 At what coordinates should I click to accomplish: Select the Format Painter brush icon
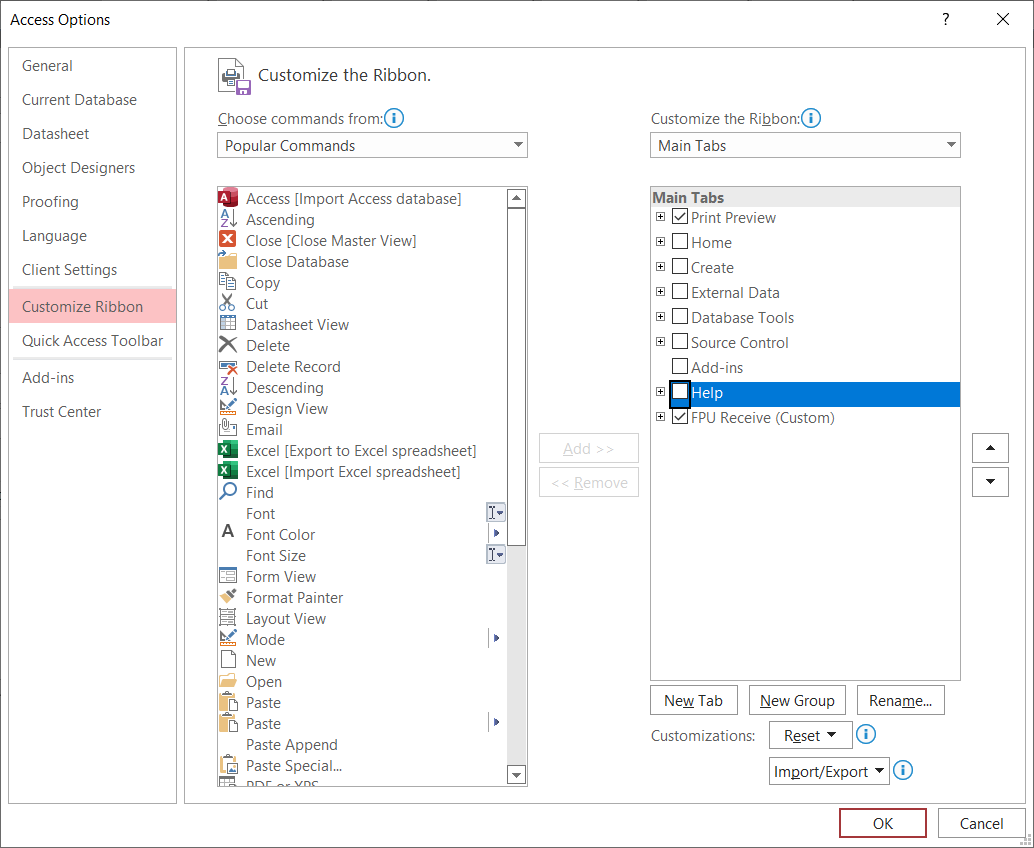[x=228, y=598]
